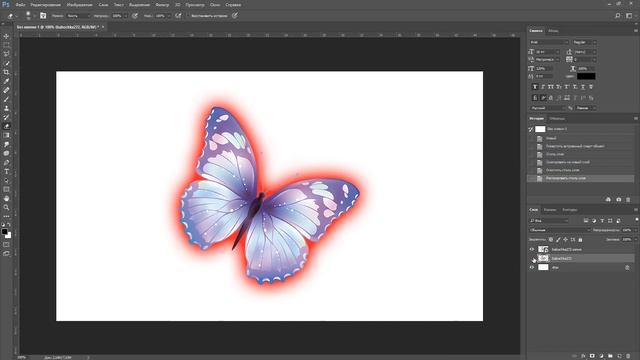This screenshot has height=360, width=640.
Task: Create new document from current state icon
Action: [x=608, y=200]
